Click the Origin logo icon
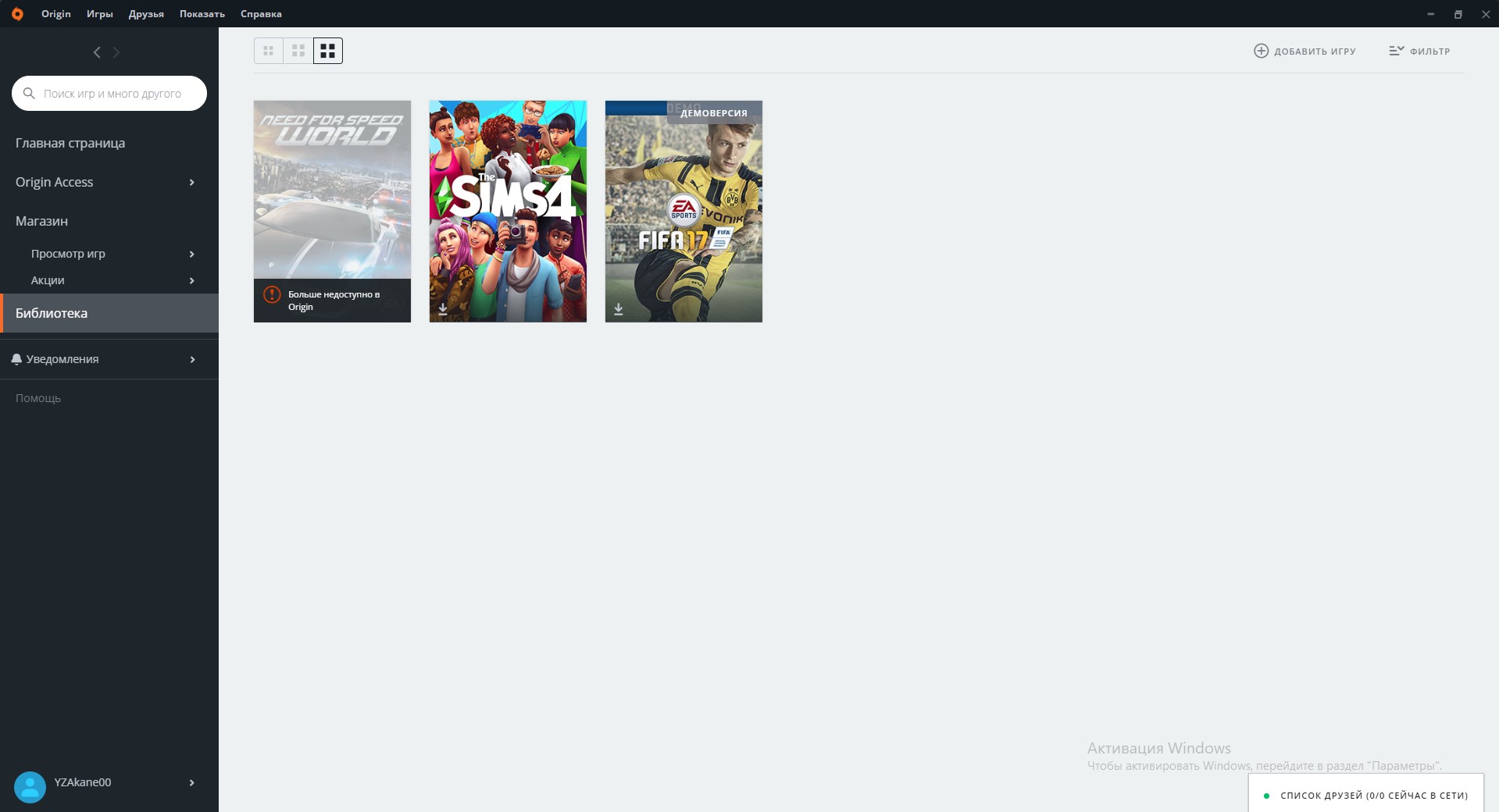 click(17, 13)
